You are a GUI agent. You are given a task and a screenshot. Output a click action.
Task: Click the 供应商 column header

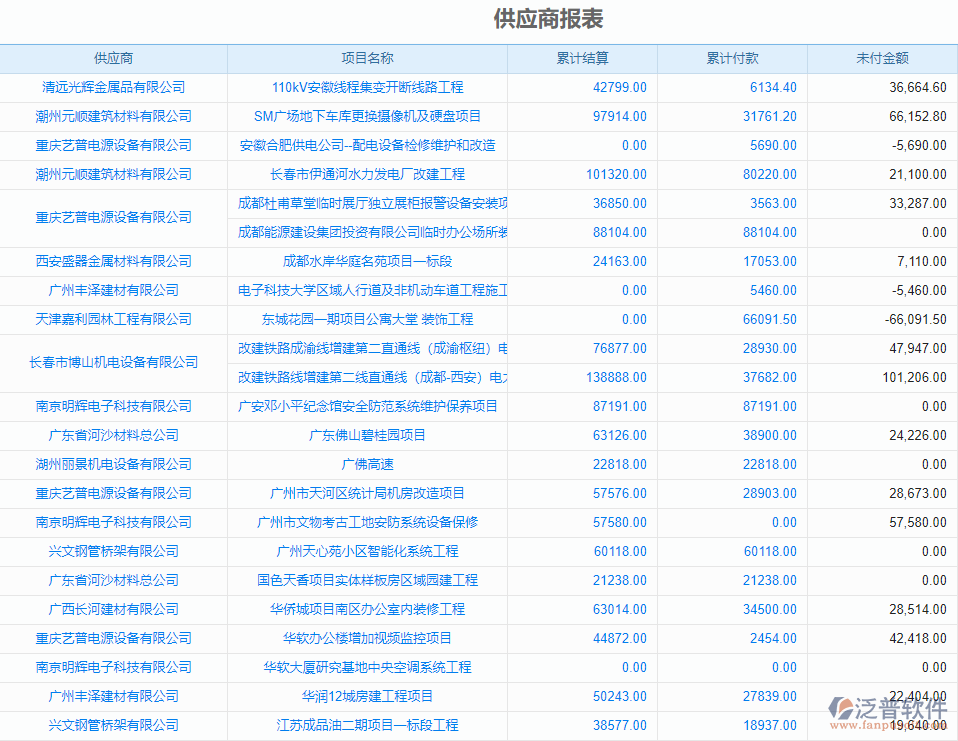pos(113,58)
